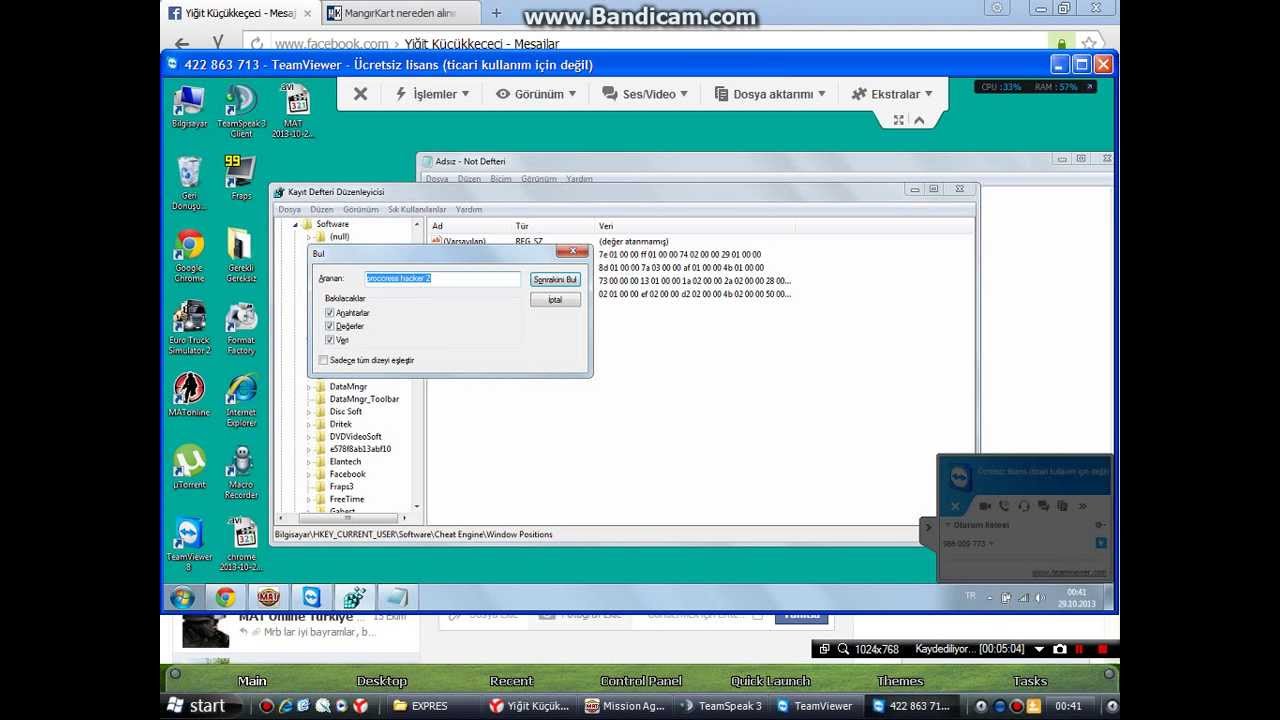Viewport: 1280px width, 720px height.
Task: Open the Düzen menu in the Registry Editor
Action: 322,210
